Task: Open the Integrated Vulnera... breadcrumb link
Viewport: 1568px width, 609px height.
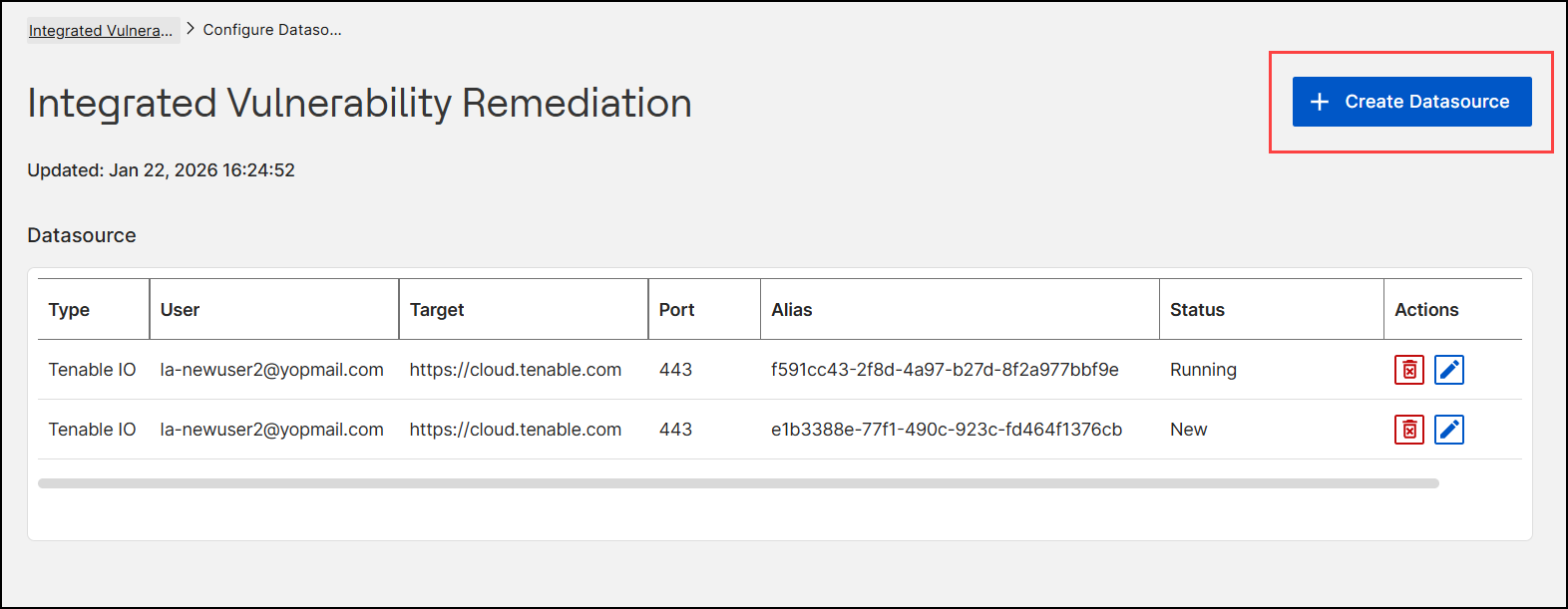Action: [101, 30]
